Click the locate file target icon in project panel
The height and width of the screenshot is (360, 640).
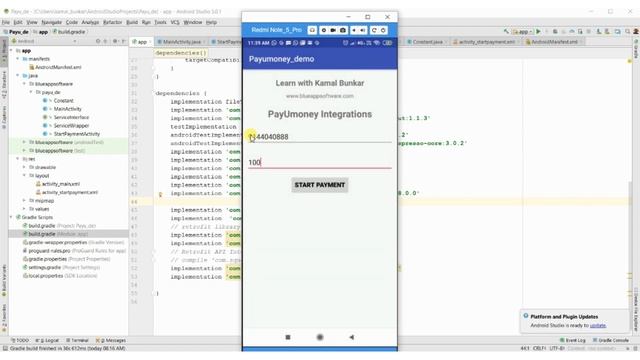pyautogui.click(x=98, y=41)
